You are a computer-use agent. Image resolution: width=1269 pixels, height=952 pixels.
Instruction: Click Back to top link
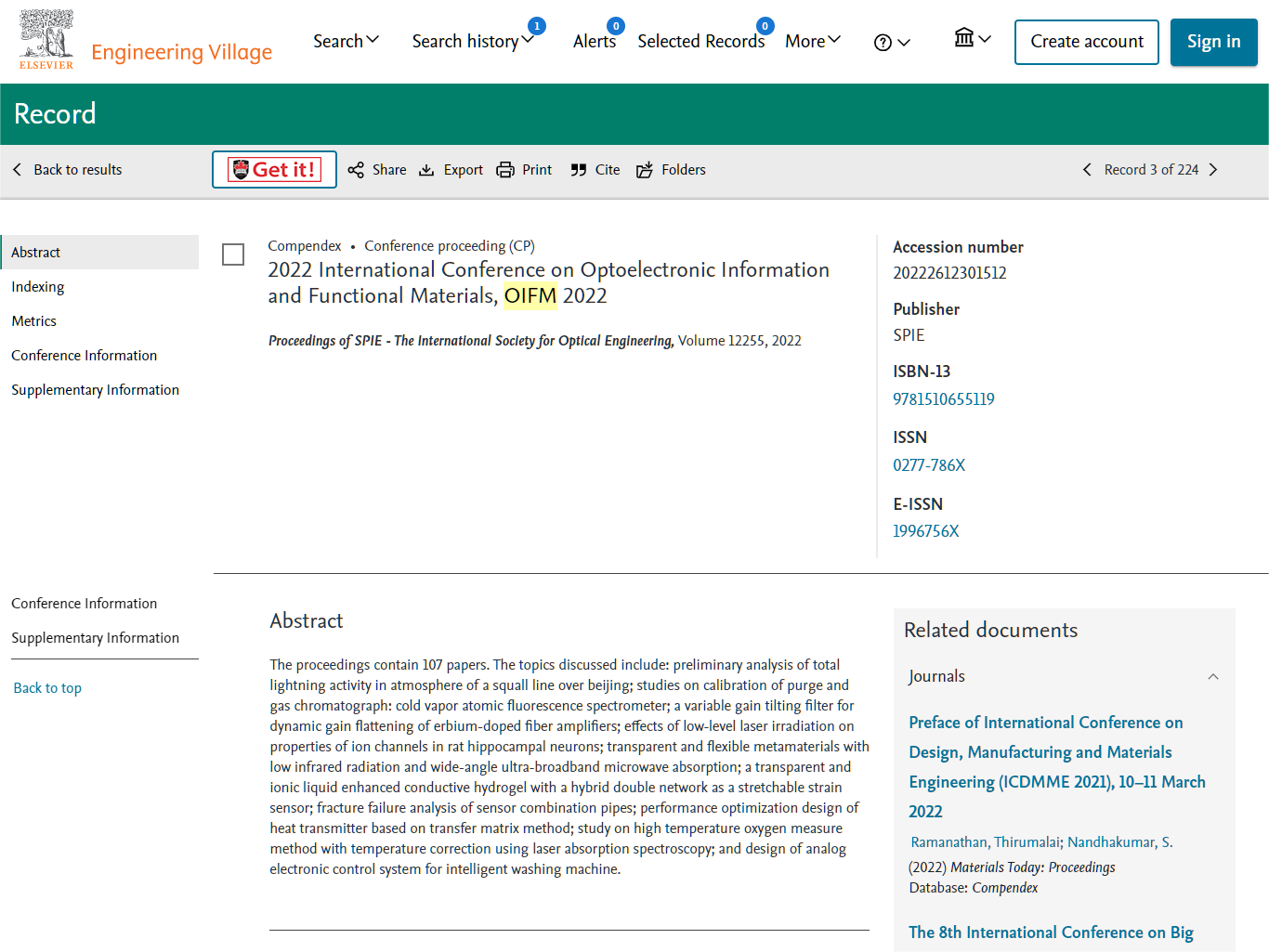[x=47, y=688]
